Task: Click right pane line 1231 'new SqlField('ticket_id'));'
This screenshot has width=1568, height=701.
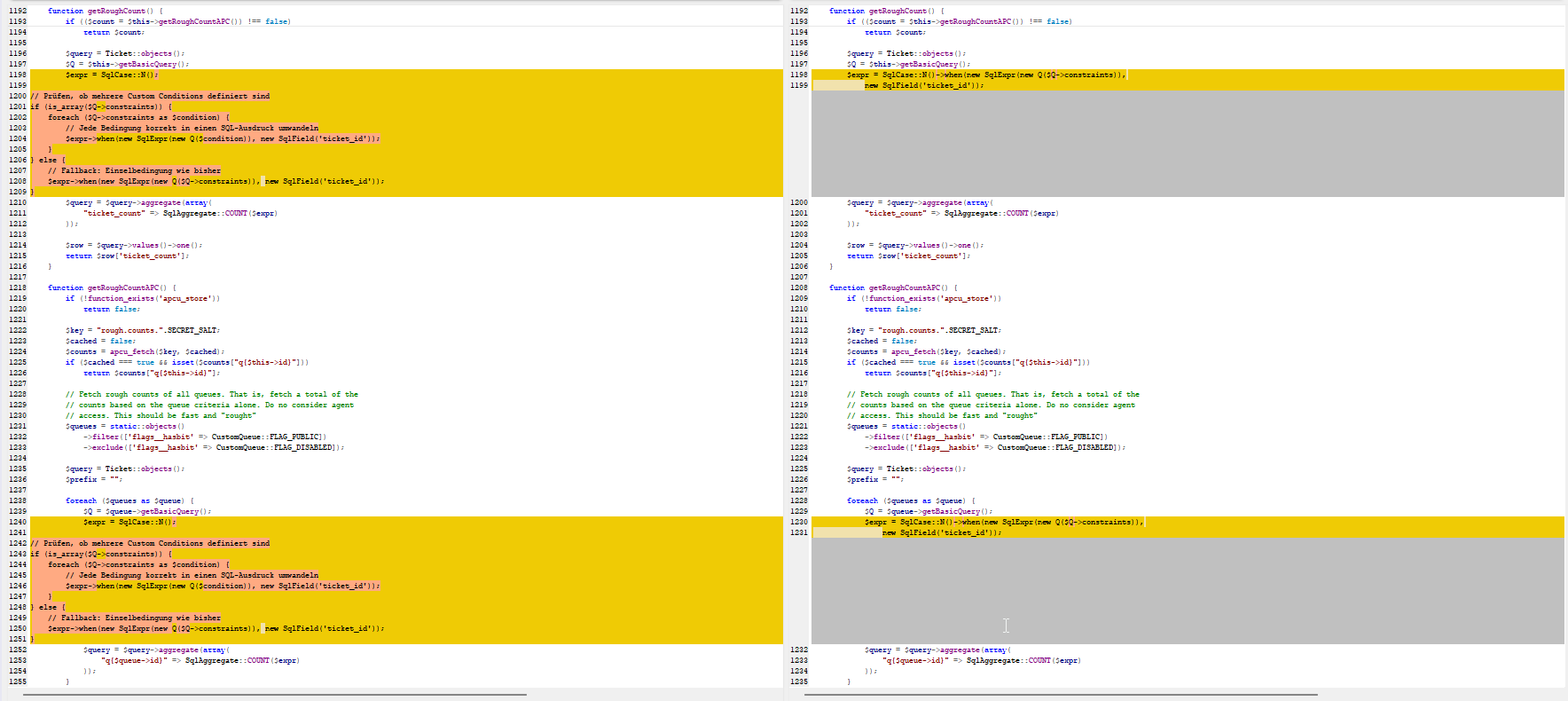Action: 942,532
